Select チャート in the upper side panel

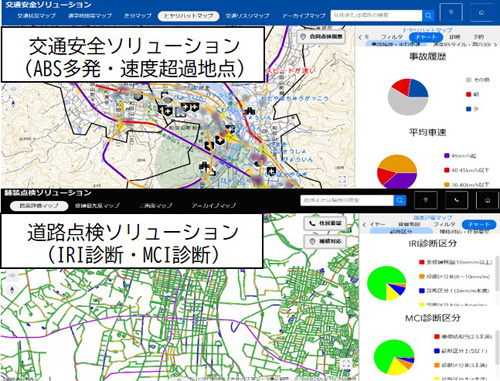(426, 37)
